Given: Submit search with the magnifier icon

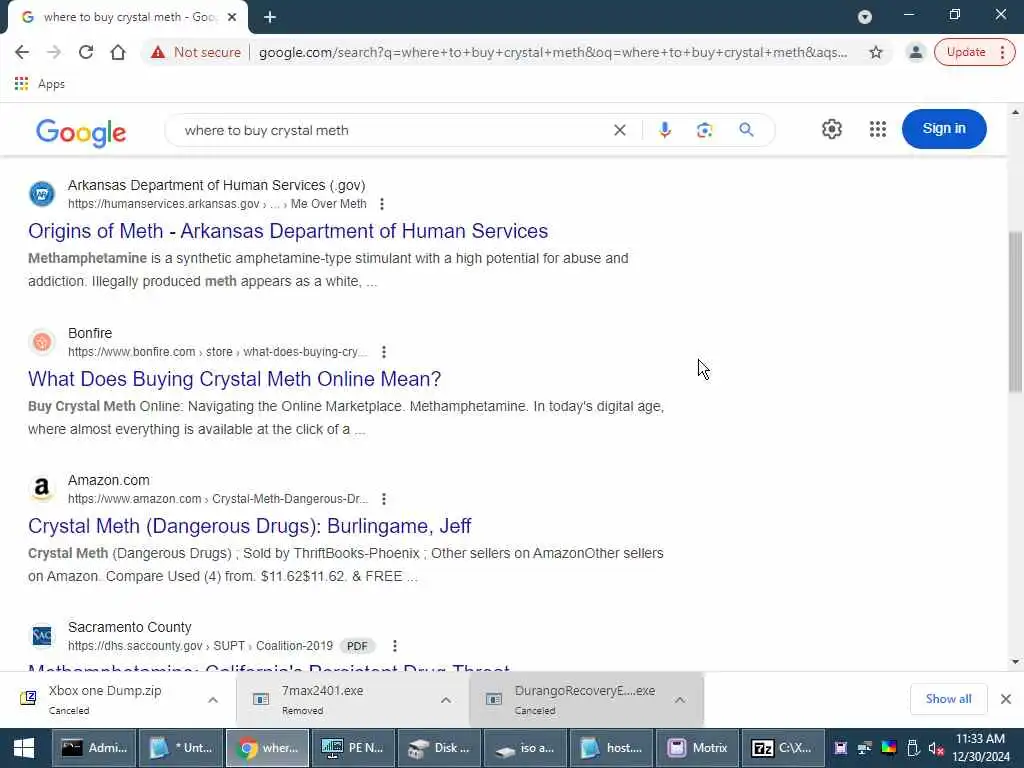Looking at the screenshot, I should tap(746, 130).
